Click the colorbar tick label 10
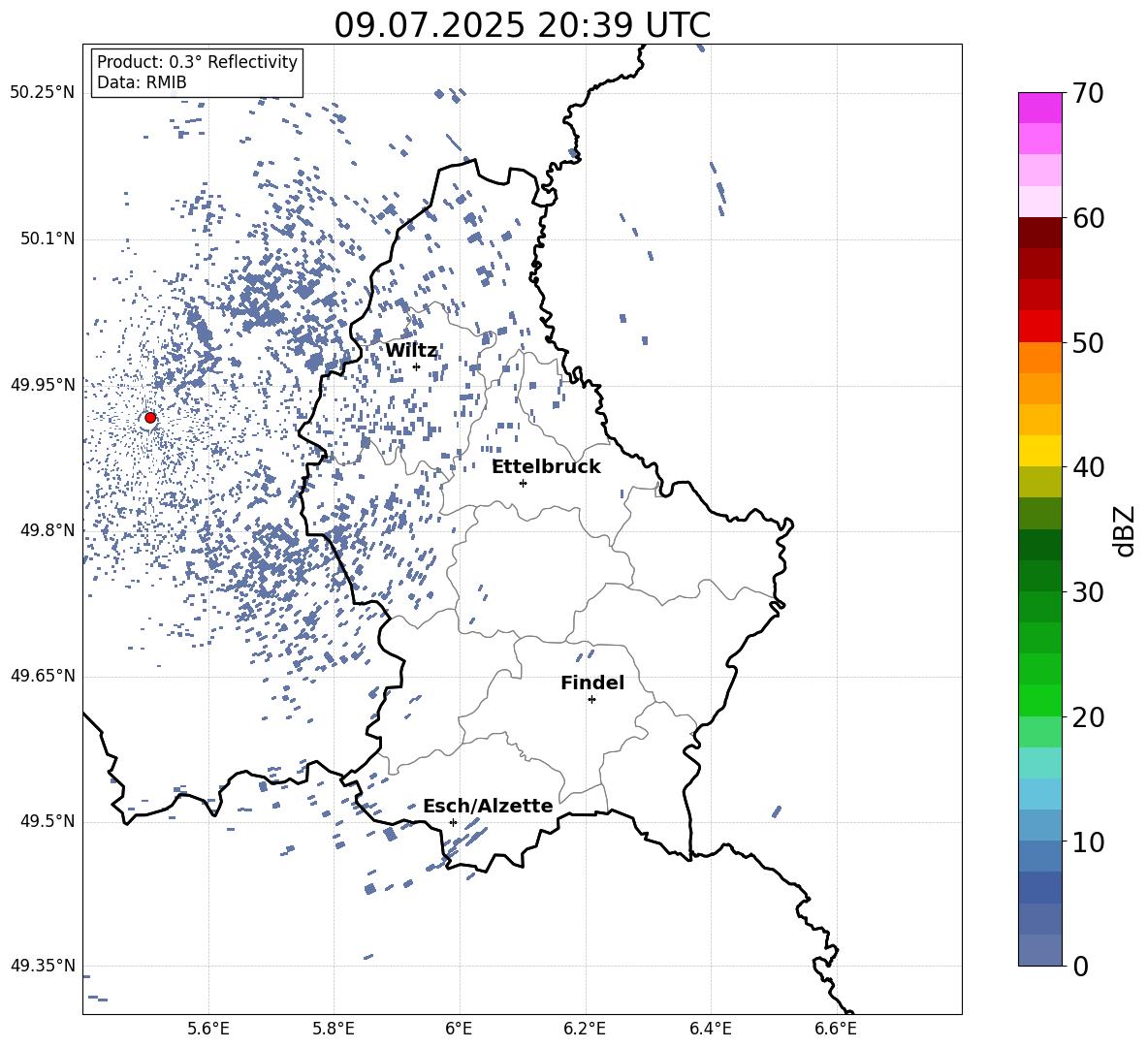1148x1048 pixels. pos(1088,842)
